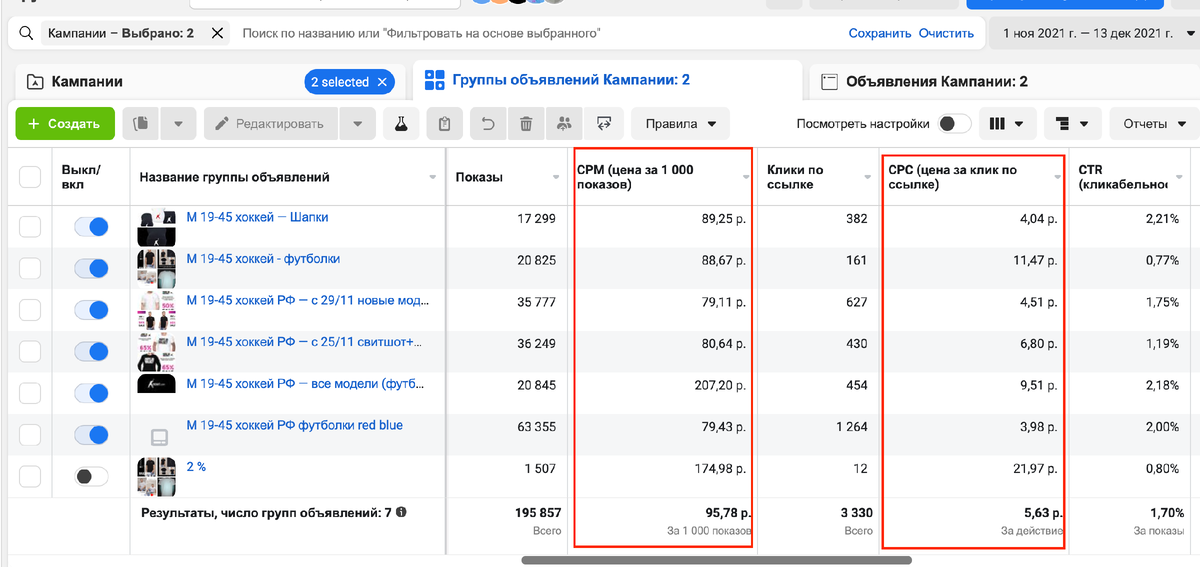Open the ad set named 2 %

pos(196,466)
